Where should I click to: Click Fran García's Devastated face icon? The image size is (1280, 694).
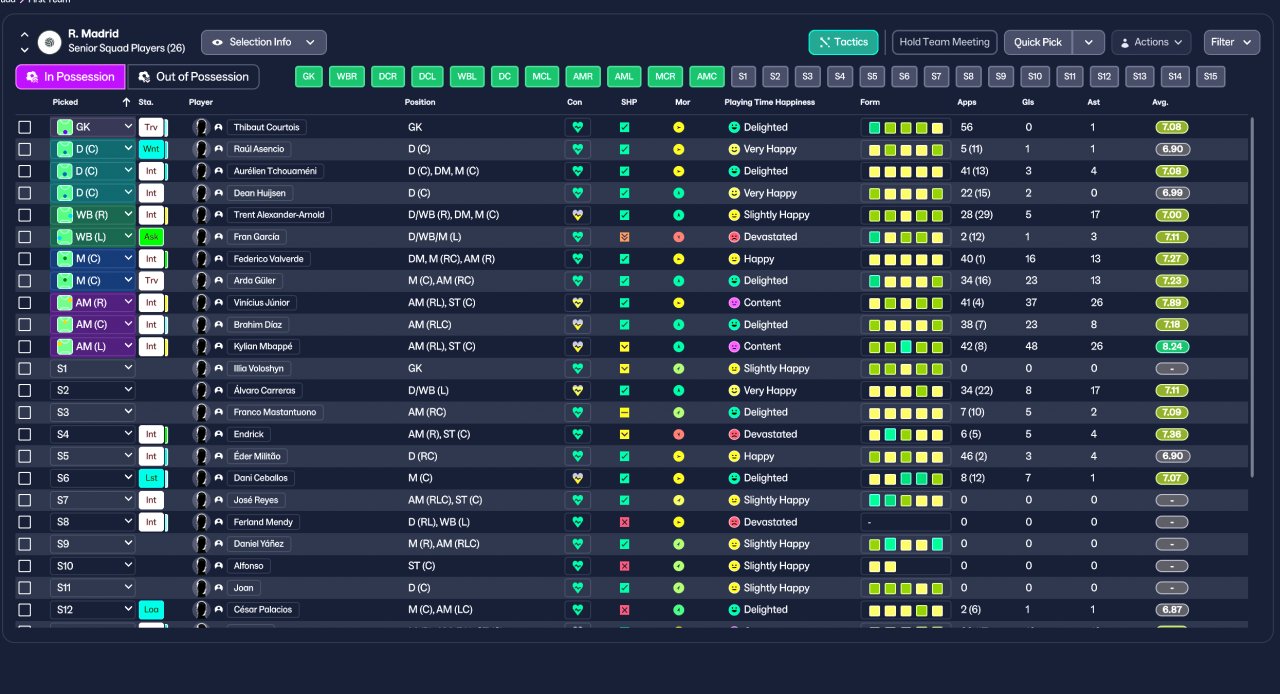point(733,237)
